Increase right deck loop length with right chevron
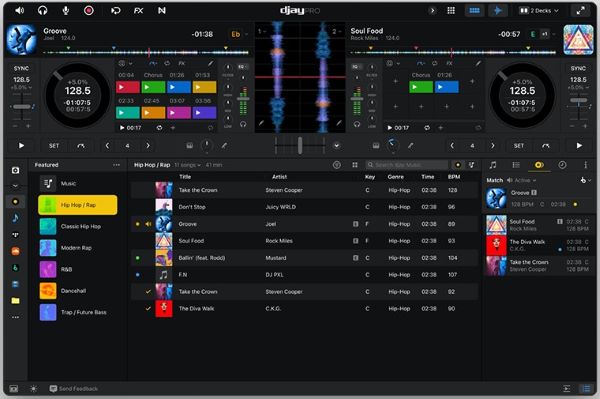The height and width of the screenshot is (399, 600). [492, 146]
